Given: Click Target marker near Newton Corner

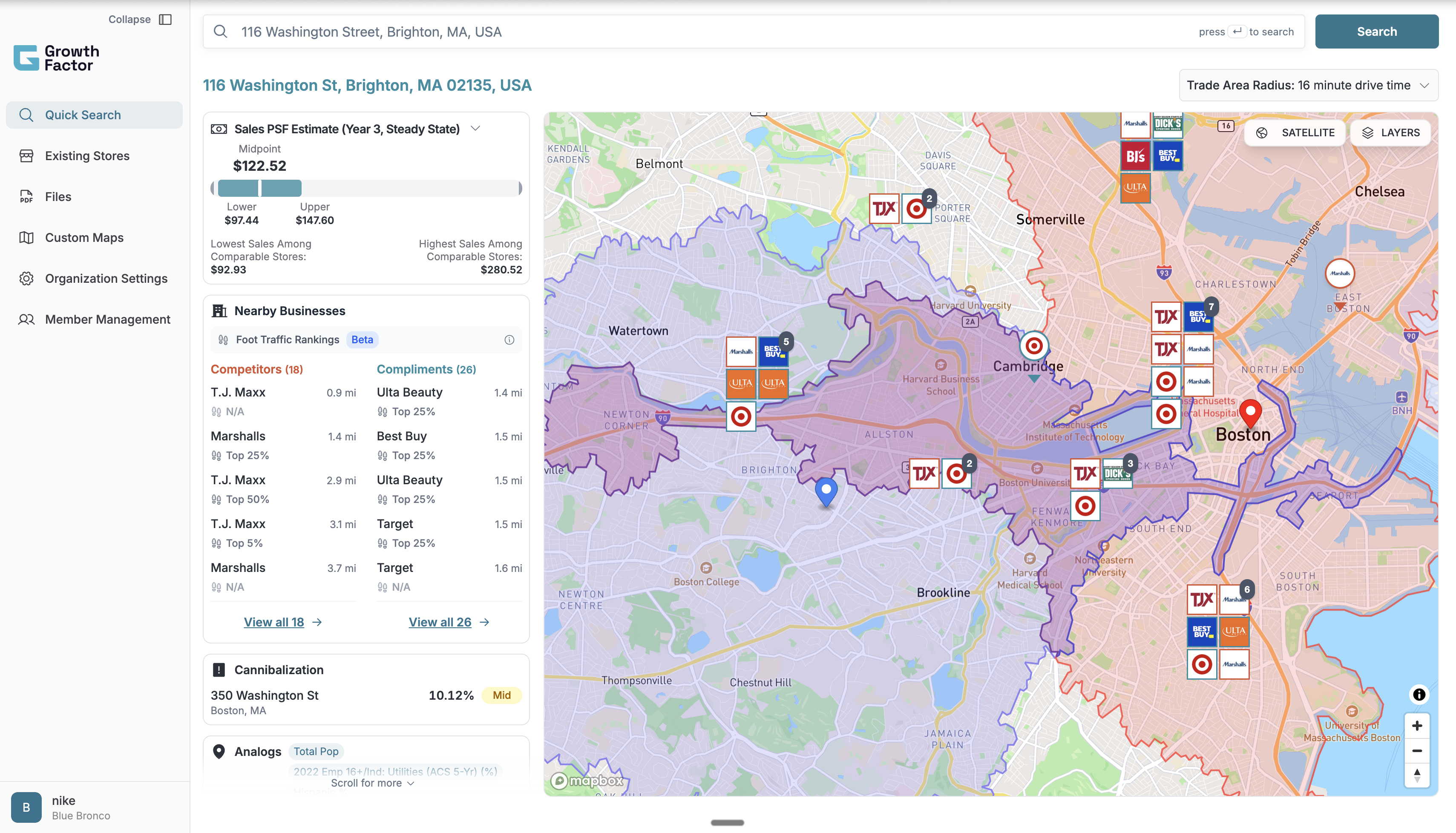Looking at the screenshot, I should coord(741,416).
